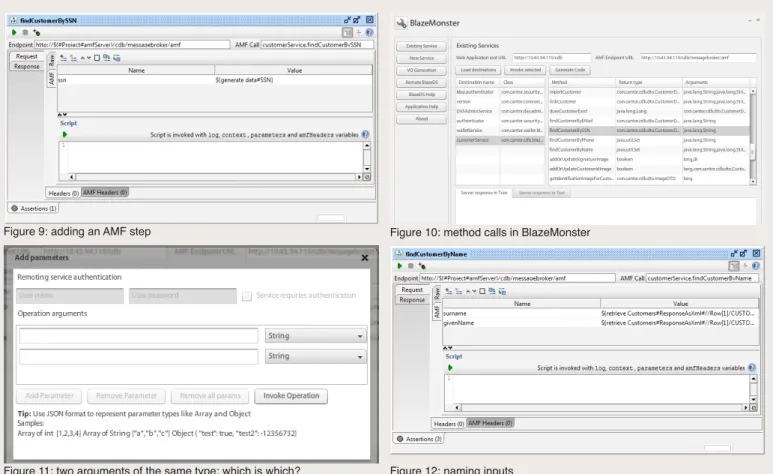Open Server response in Text tab
773x474 pixels.
click(x=541, y=193)
